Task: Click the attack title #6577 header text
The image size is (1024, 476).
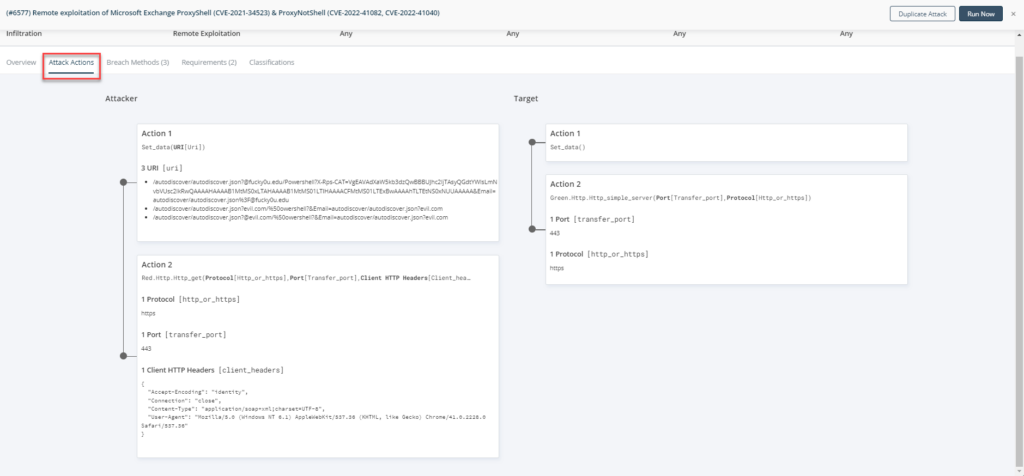Action: click(222, 13)
